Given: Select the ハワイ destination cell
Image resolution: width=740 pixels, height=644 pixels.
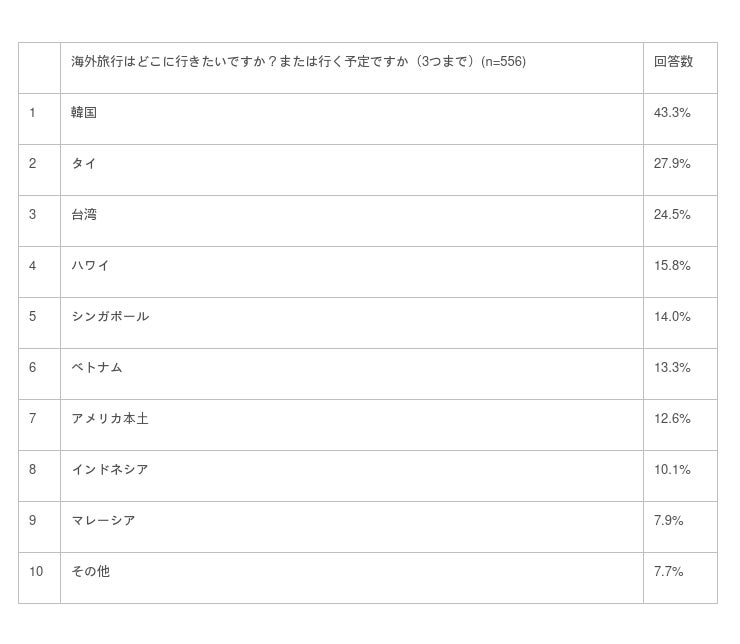Looking at the screenshot, I should click(90, 266).
